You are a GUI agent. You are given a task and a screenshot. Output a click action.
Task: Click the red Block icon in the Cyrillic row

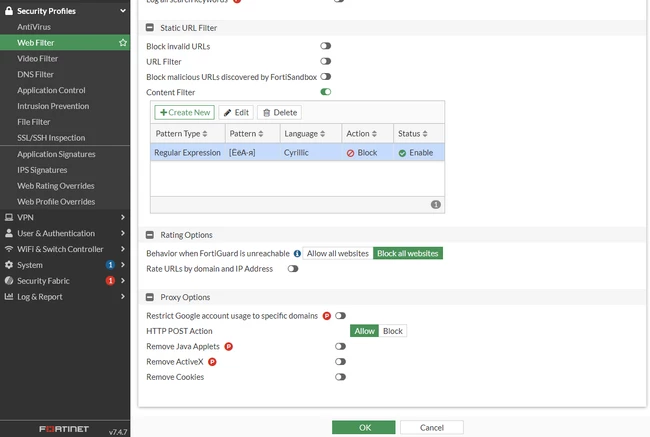click(350, 153)
